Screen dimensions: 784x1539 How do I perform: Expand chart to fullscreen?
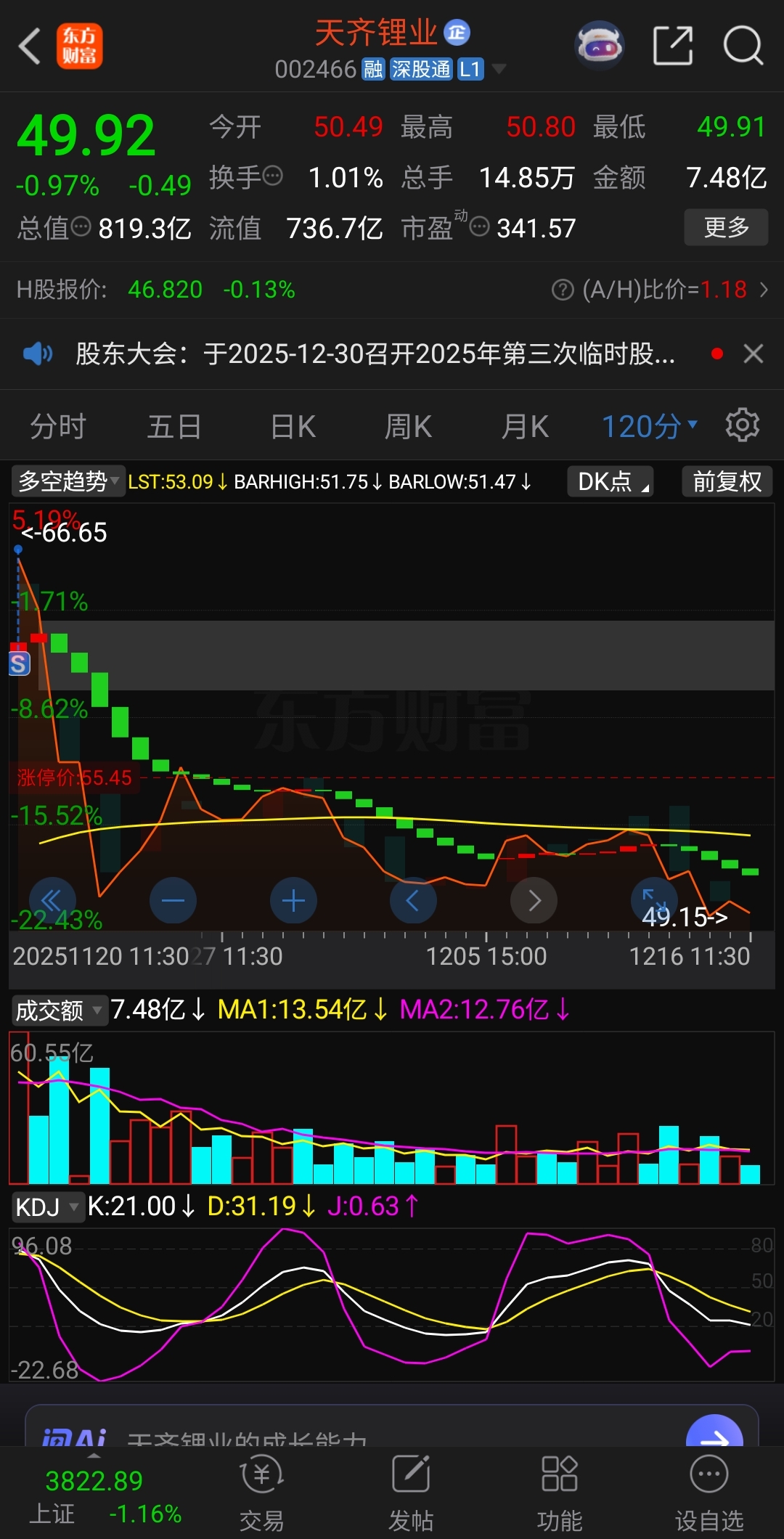point(654,900)
